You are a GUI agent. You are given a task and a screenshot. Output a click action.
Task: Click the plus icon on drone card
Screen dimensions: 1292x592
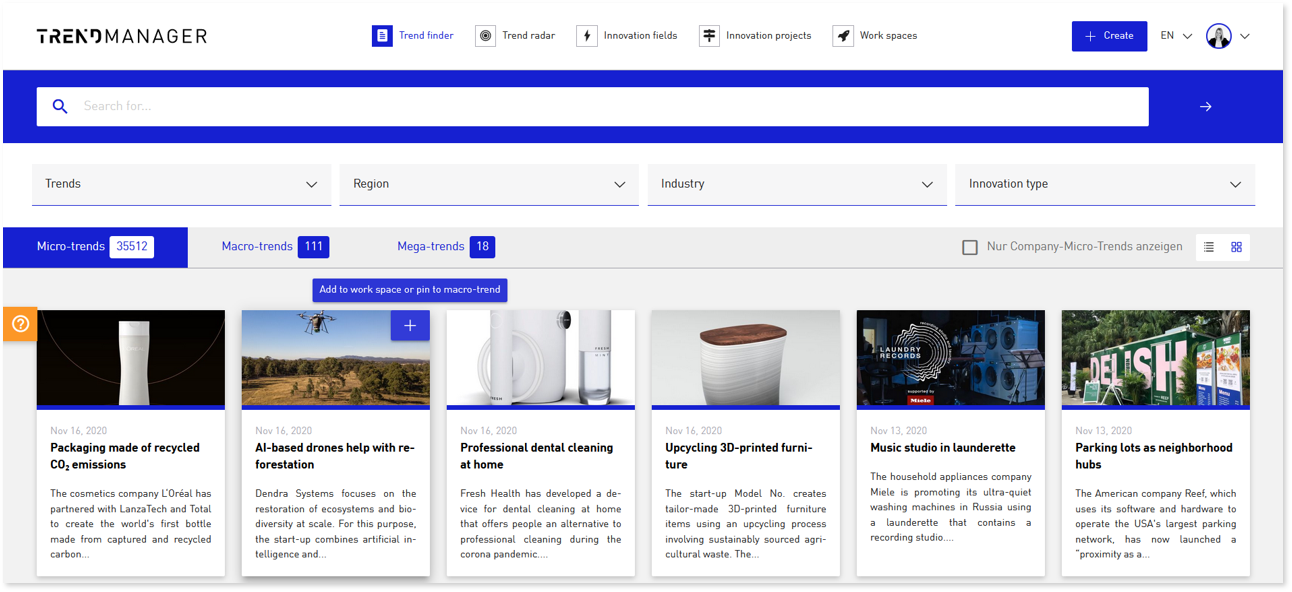tap(410, 326)
